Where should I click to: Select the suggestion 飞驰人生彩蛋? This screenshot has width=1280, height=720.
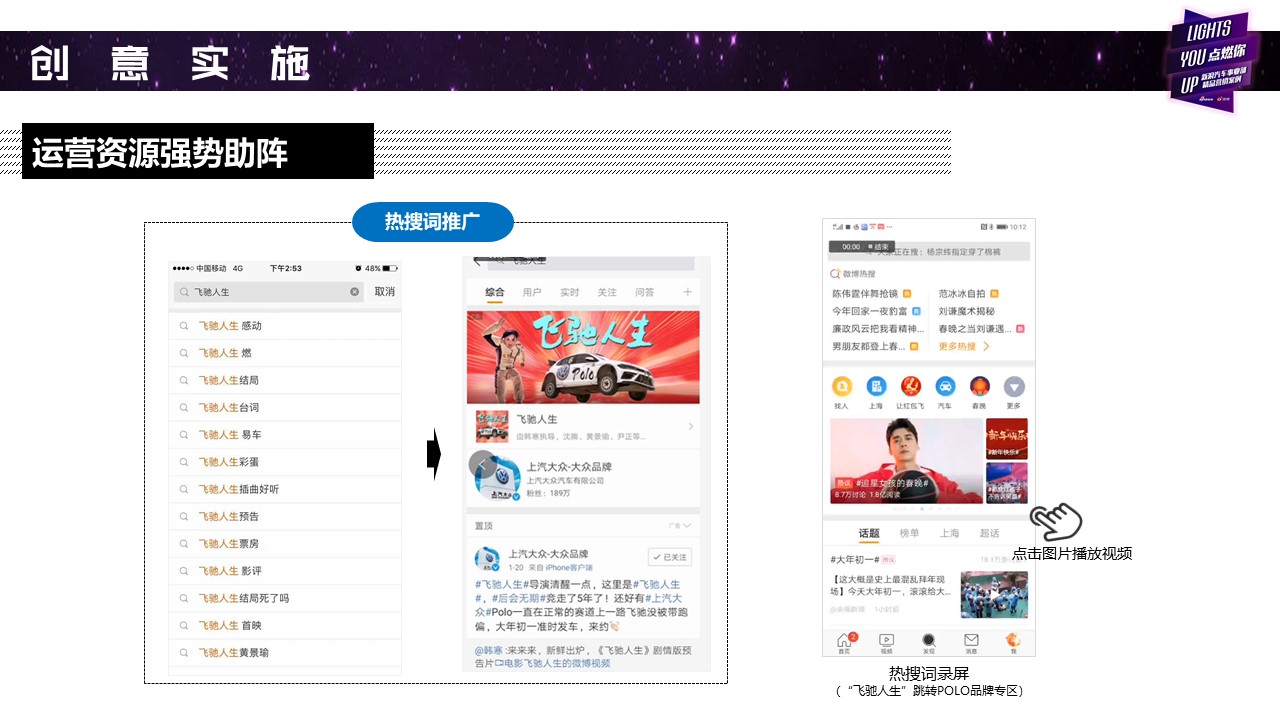(285, 462)
